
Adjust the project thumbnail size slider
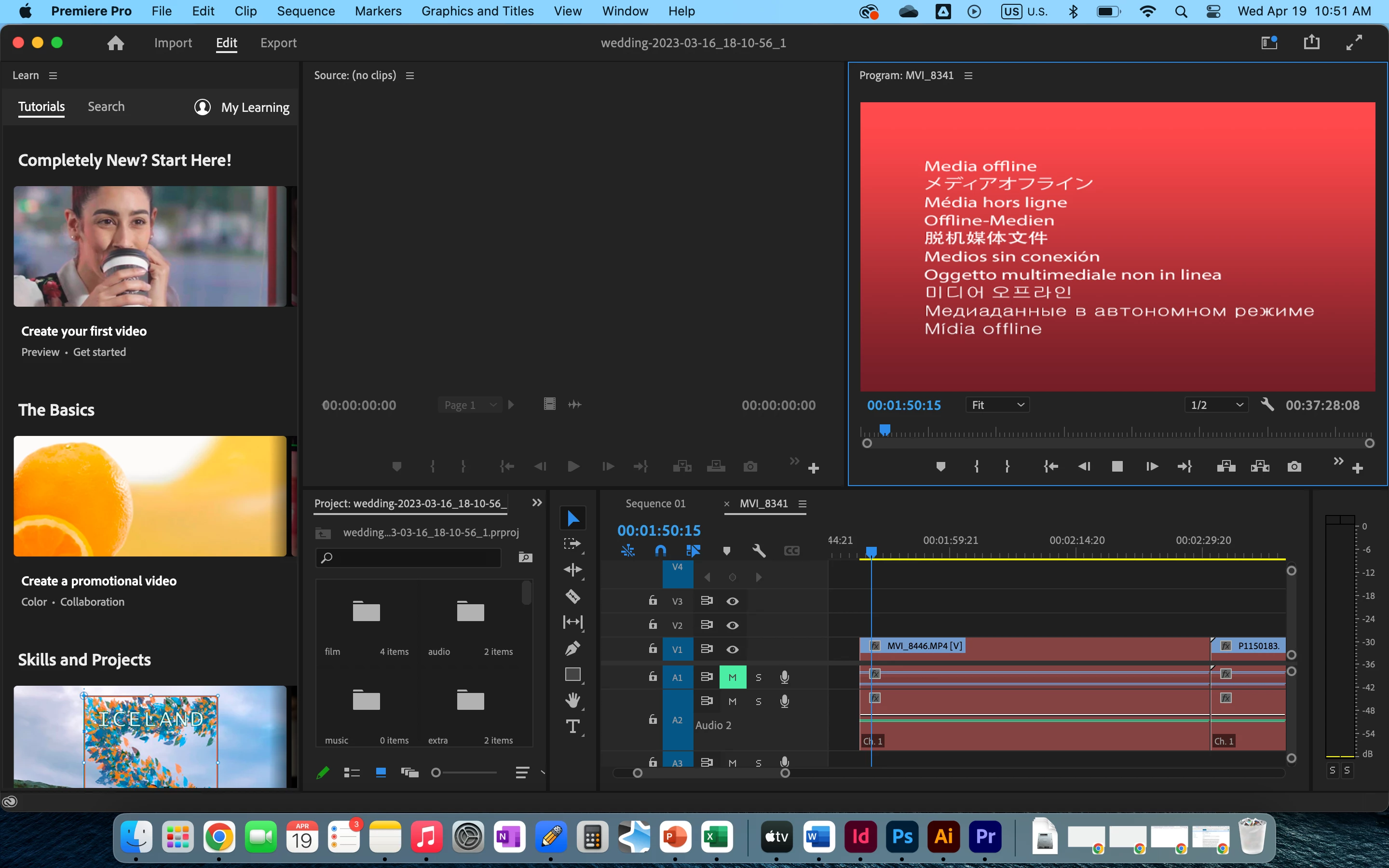[437, 773]
